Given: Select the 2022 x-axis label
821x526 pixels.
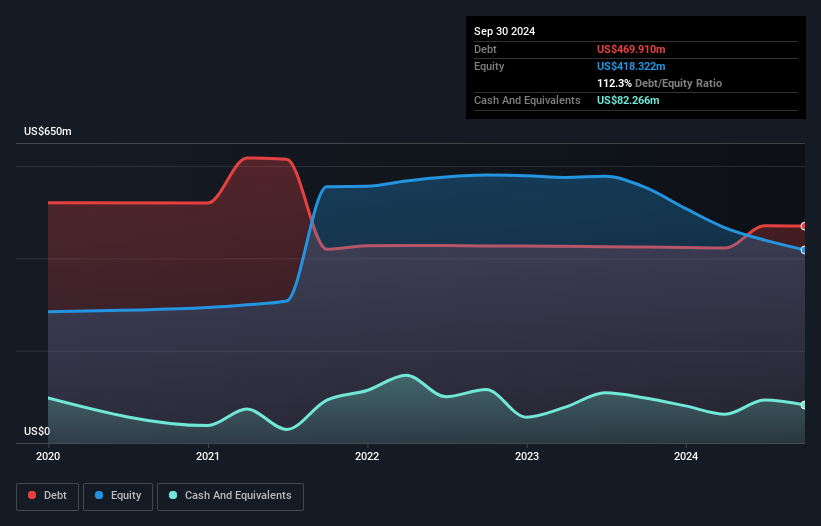Looking at the screenshot, I should coord(367,456).
